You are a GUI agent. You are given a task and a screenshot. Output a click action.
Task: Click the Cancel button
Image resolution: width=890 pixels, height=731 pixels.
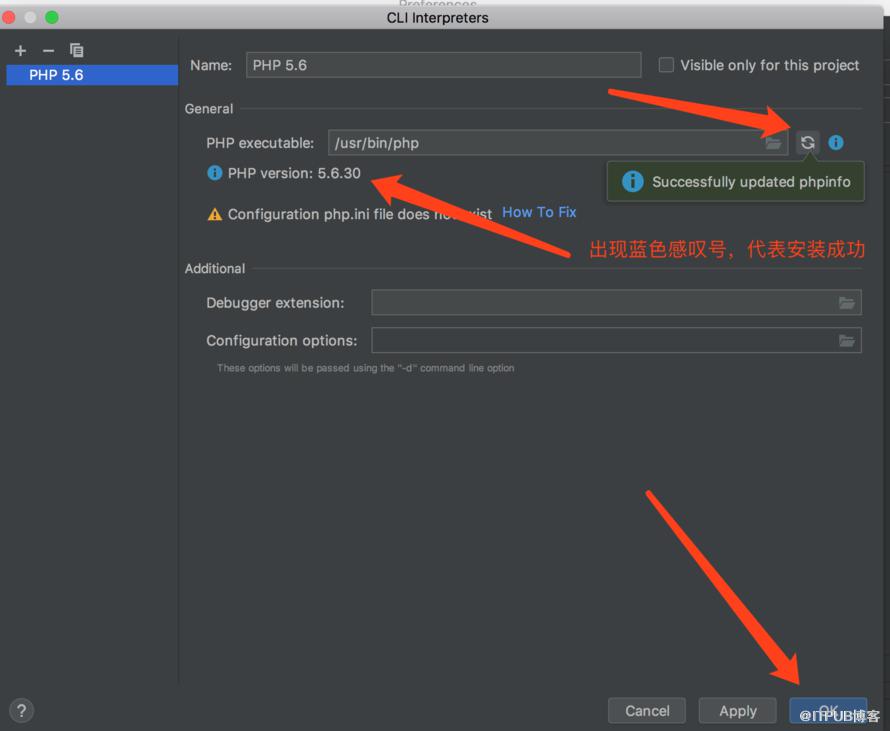646,711
